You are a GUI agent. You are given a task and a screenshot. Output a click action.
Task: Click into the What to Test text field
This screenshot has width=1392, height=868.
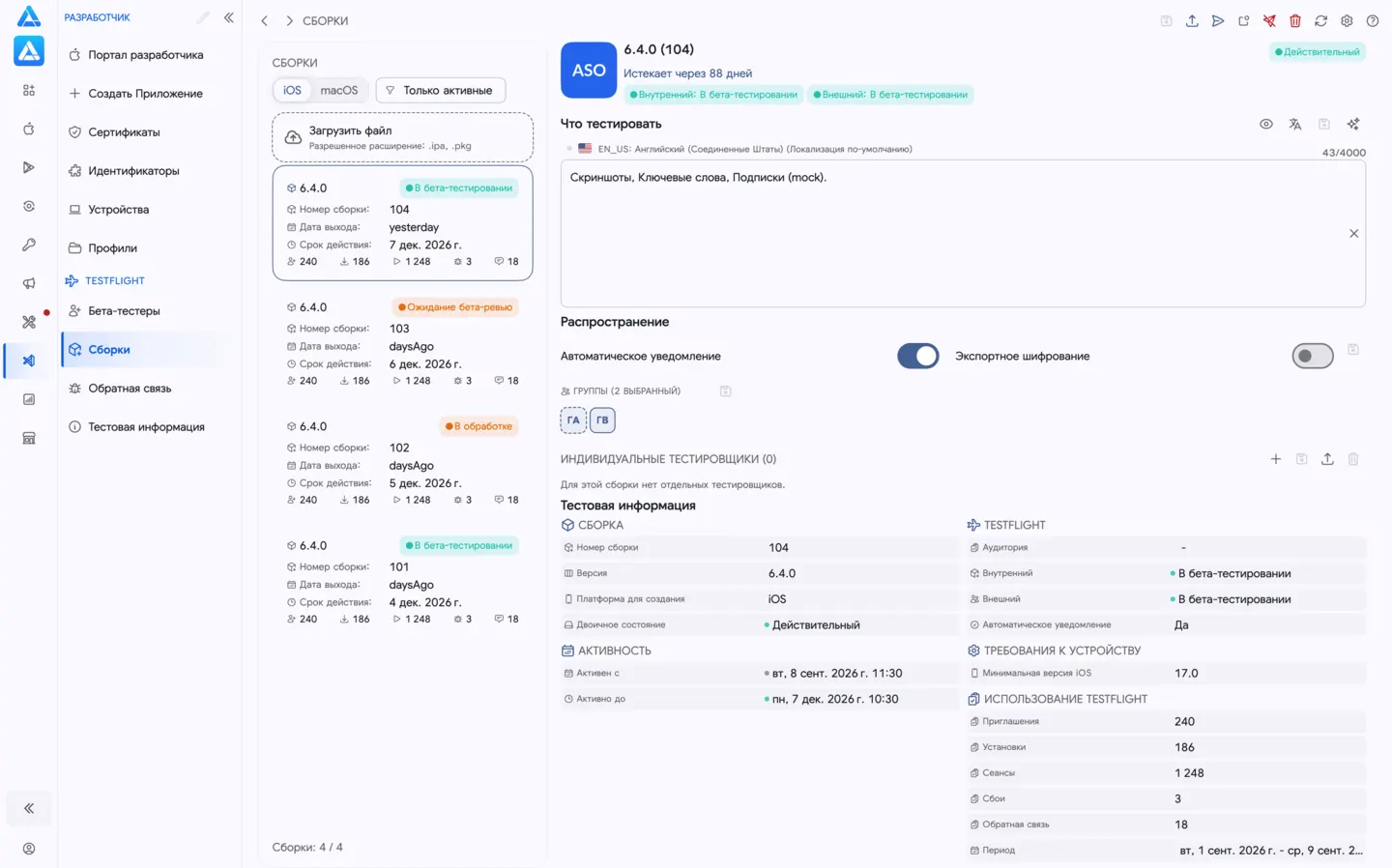(x=963, y=233)
